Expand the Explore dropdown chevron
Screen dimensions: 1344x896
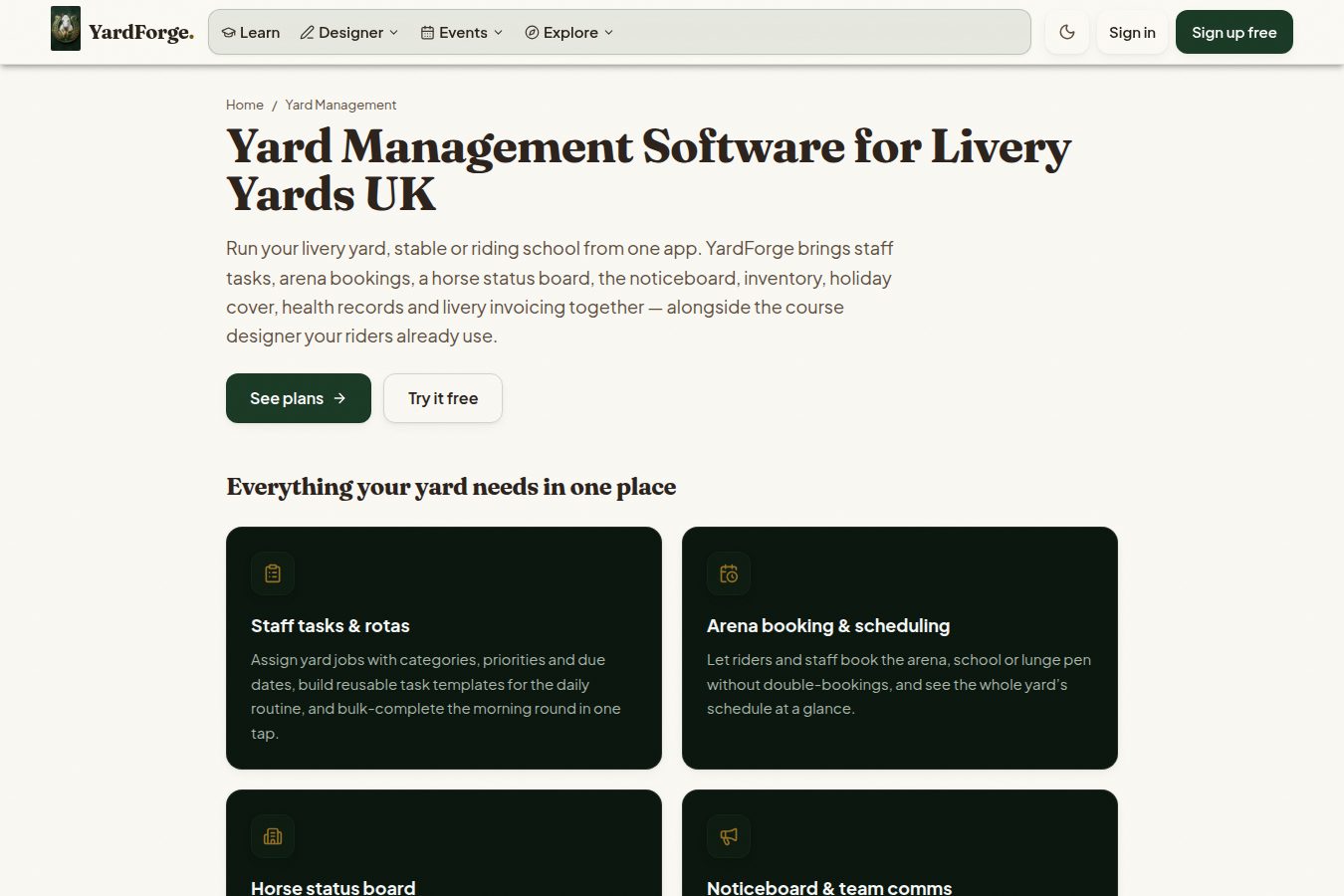pos(609,33)
